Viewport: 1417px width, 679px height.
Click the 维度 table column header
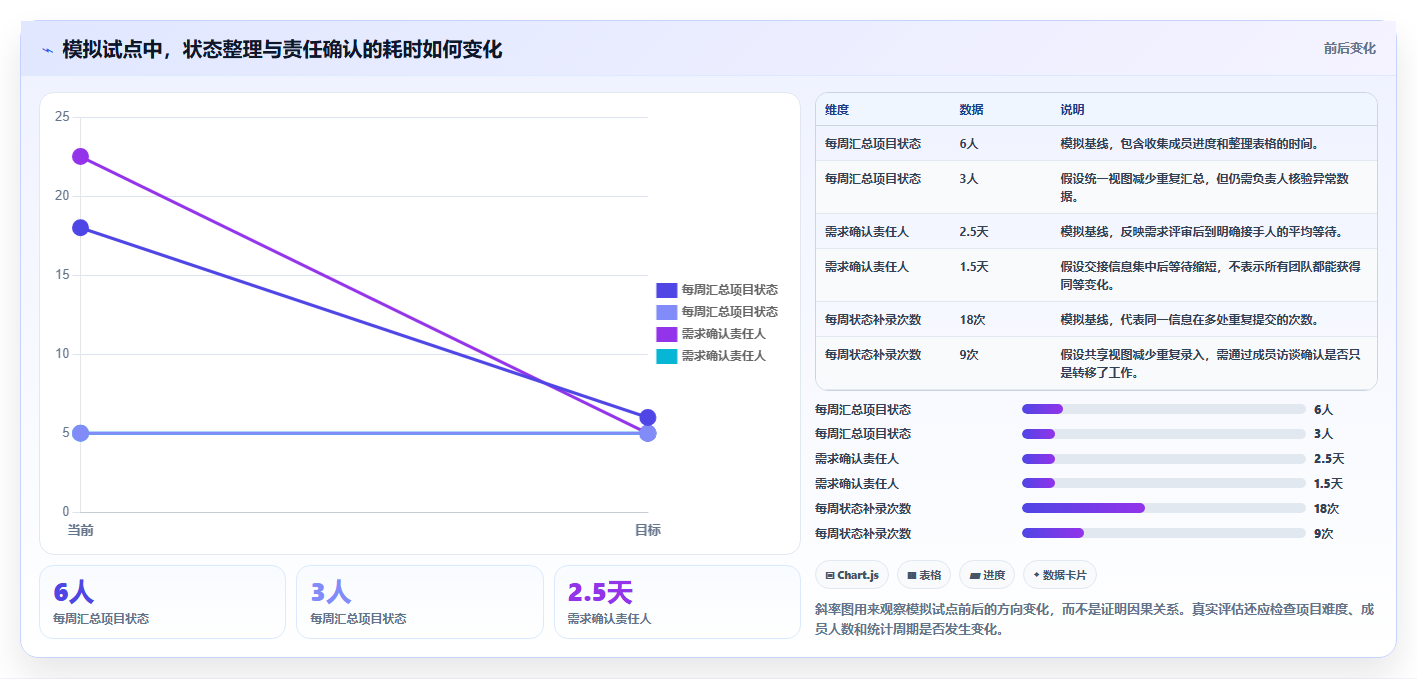coord(837,109)
